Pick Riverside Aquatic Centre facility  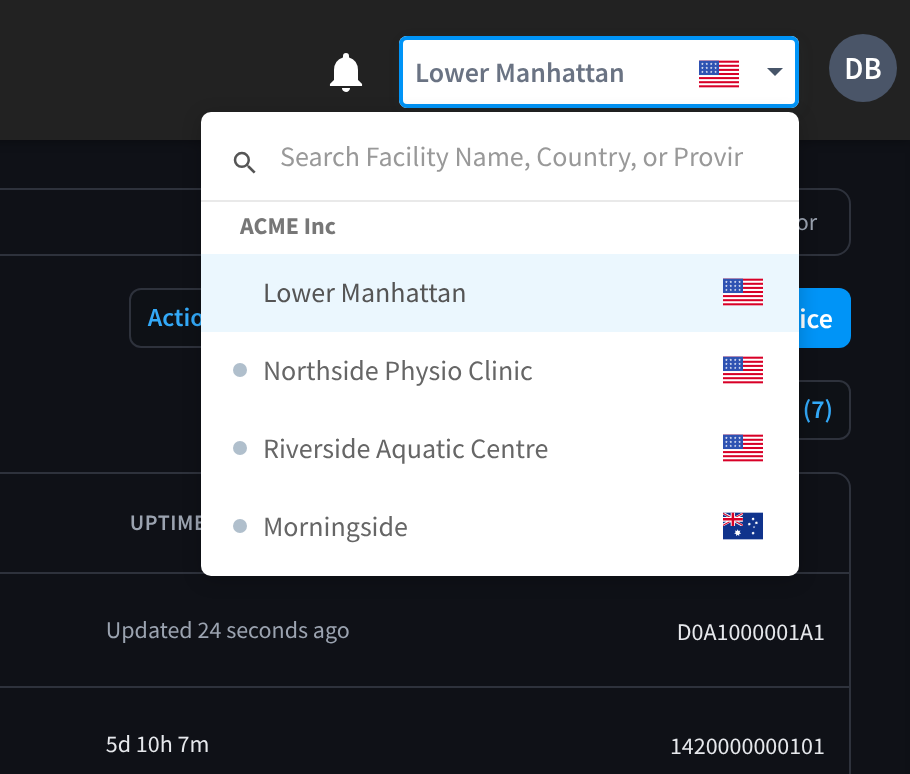(x=500, y=449)
